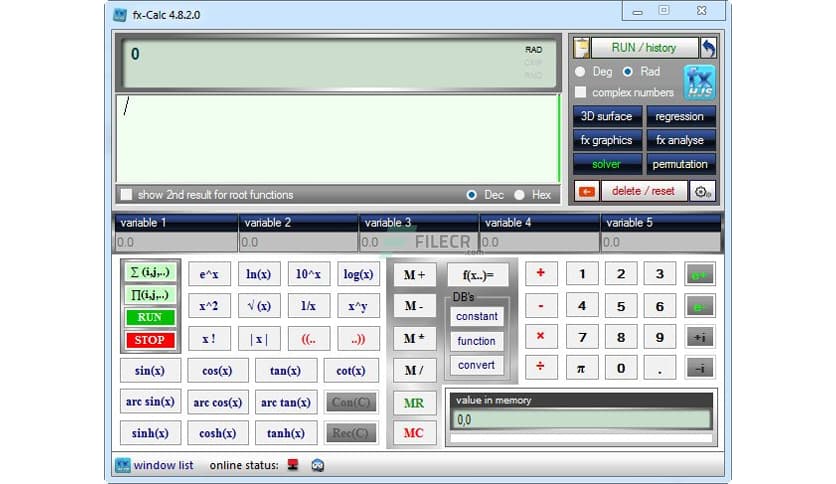Click the window list link
The width and height of the screenshot is (836, 484).
163,465
